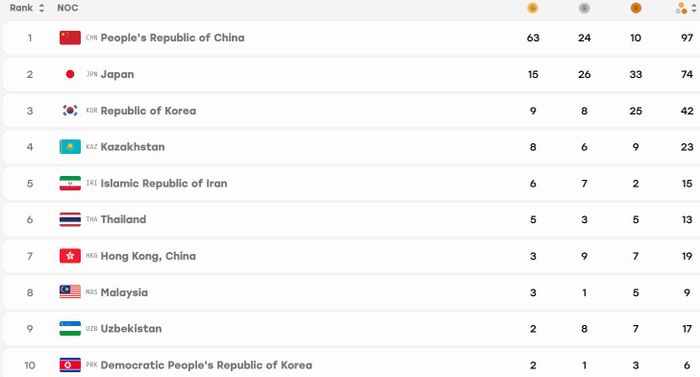
Task: Click the silver medal column icon
Action: coord(584,8)
